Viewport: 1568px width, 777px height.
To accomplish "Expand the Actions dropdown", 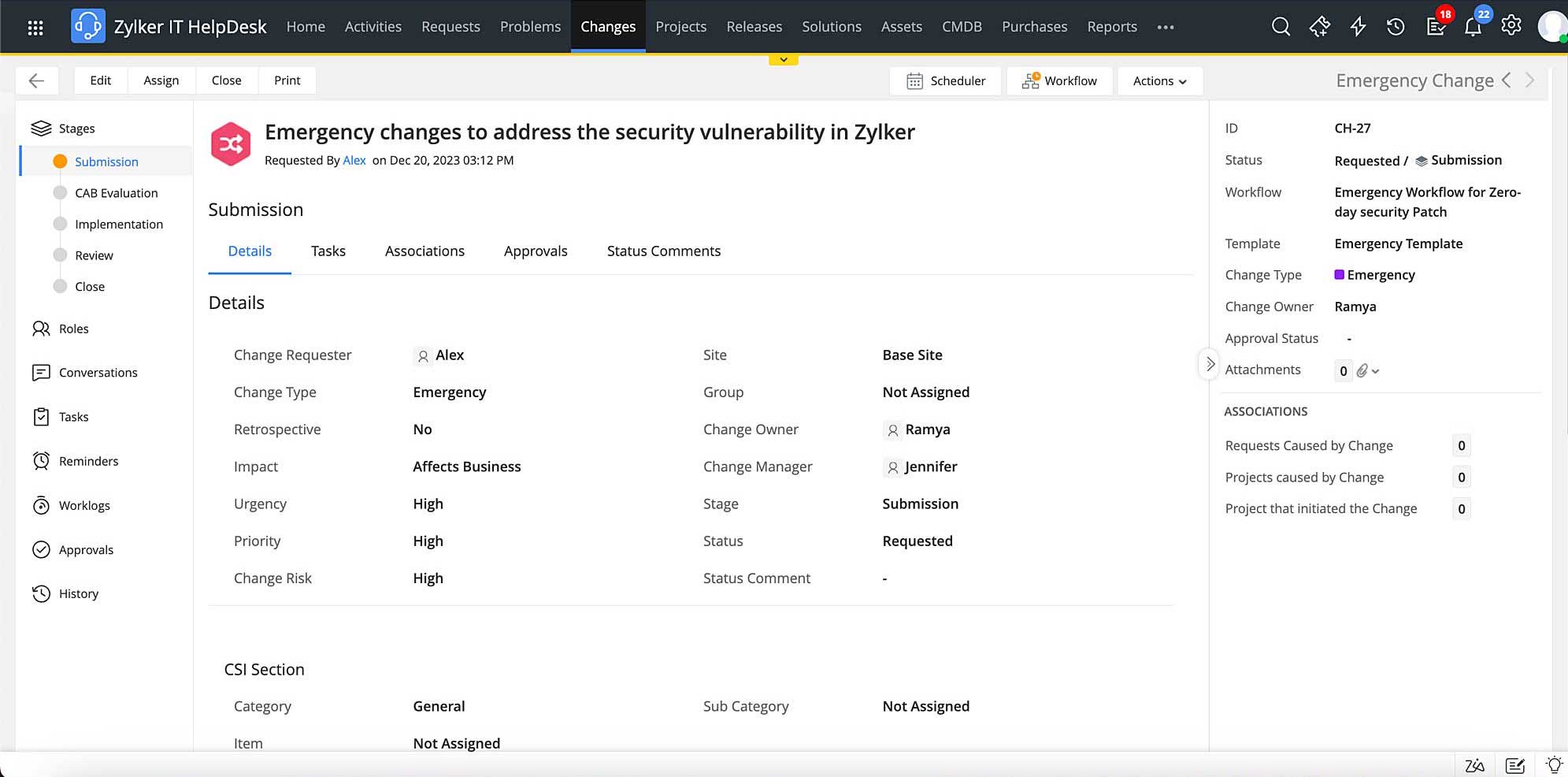I will 1159,80.
